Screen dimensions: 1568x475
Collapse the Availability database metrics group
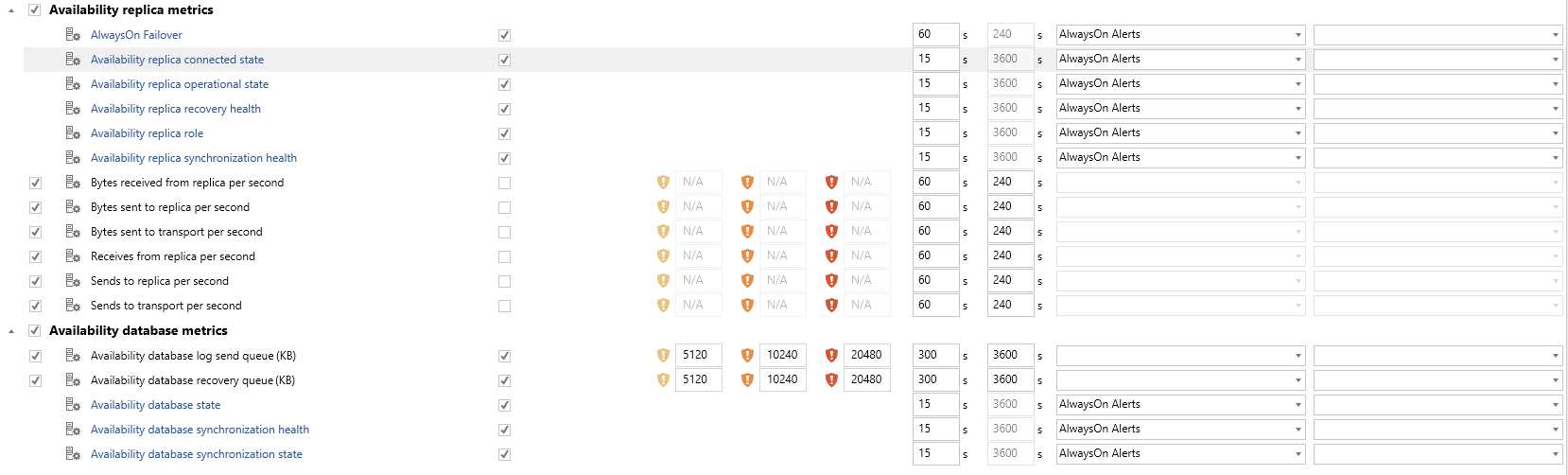coord(11,331)
